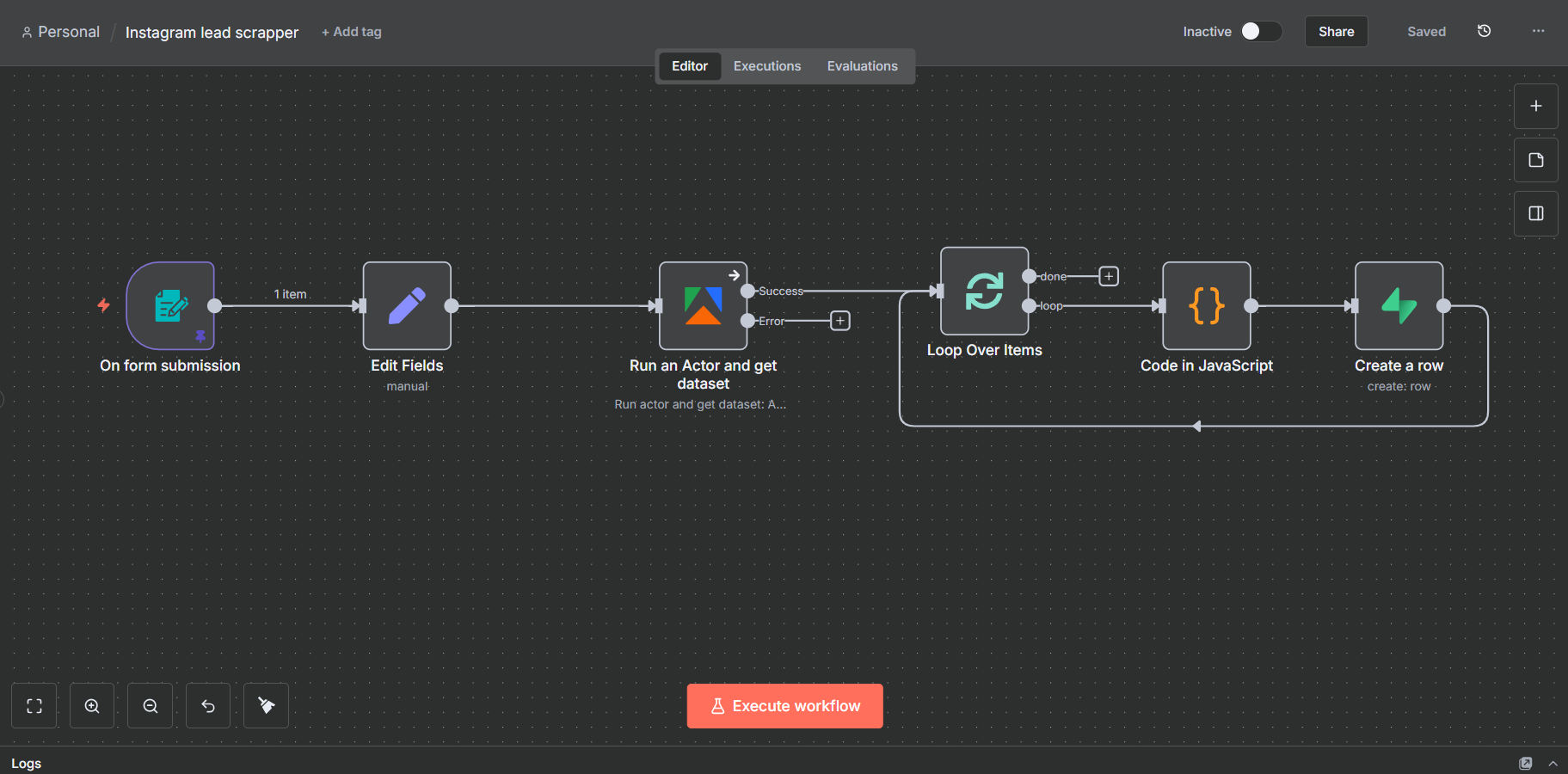The width and height of the screenshot is (1568, 774).
Task: Click the workflow name Instagram lead scrapper
Action: (x=212, y=33)
